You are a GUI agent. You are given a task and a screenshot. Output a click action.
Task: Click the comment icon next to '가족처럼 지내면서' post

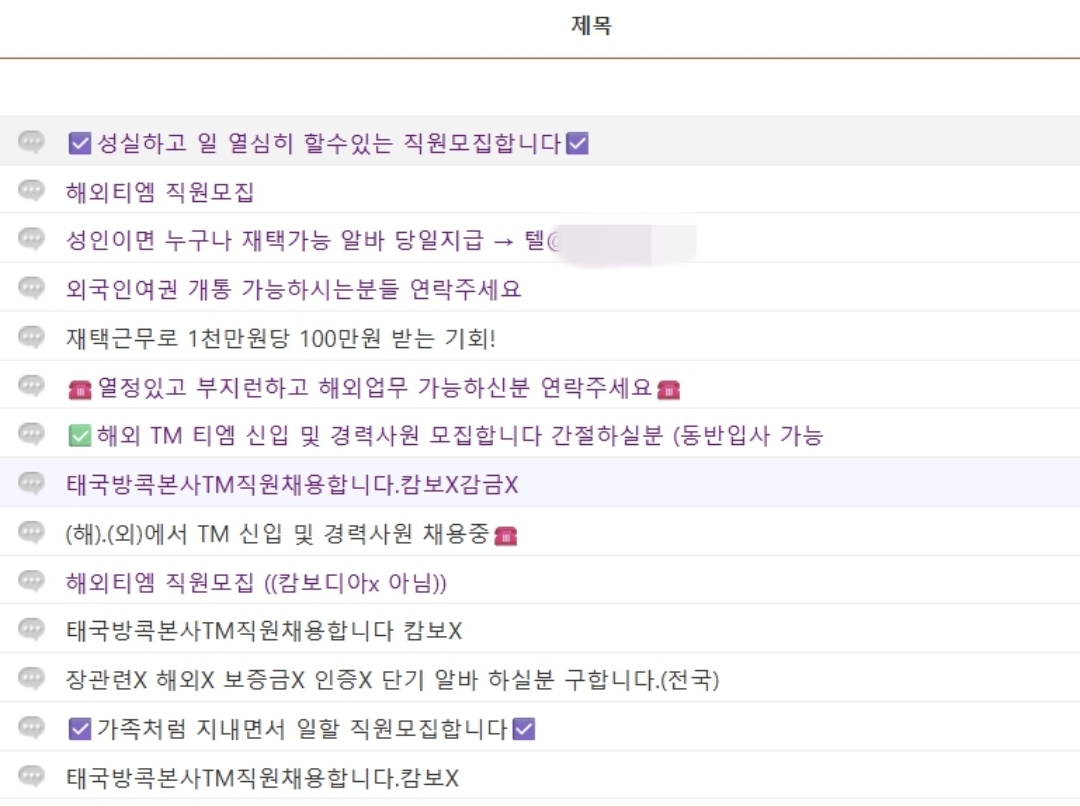32,729
